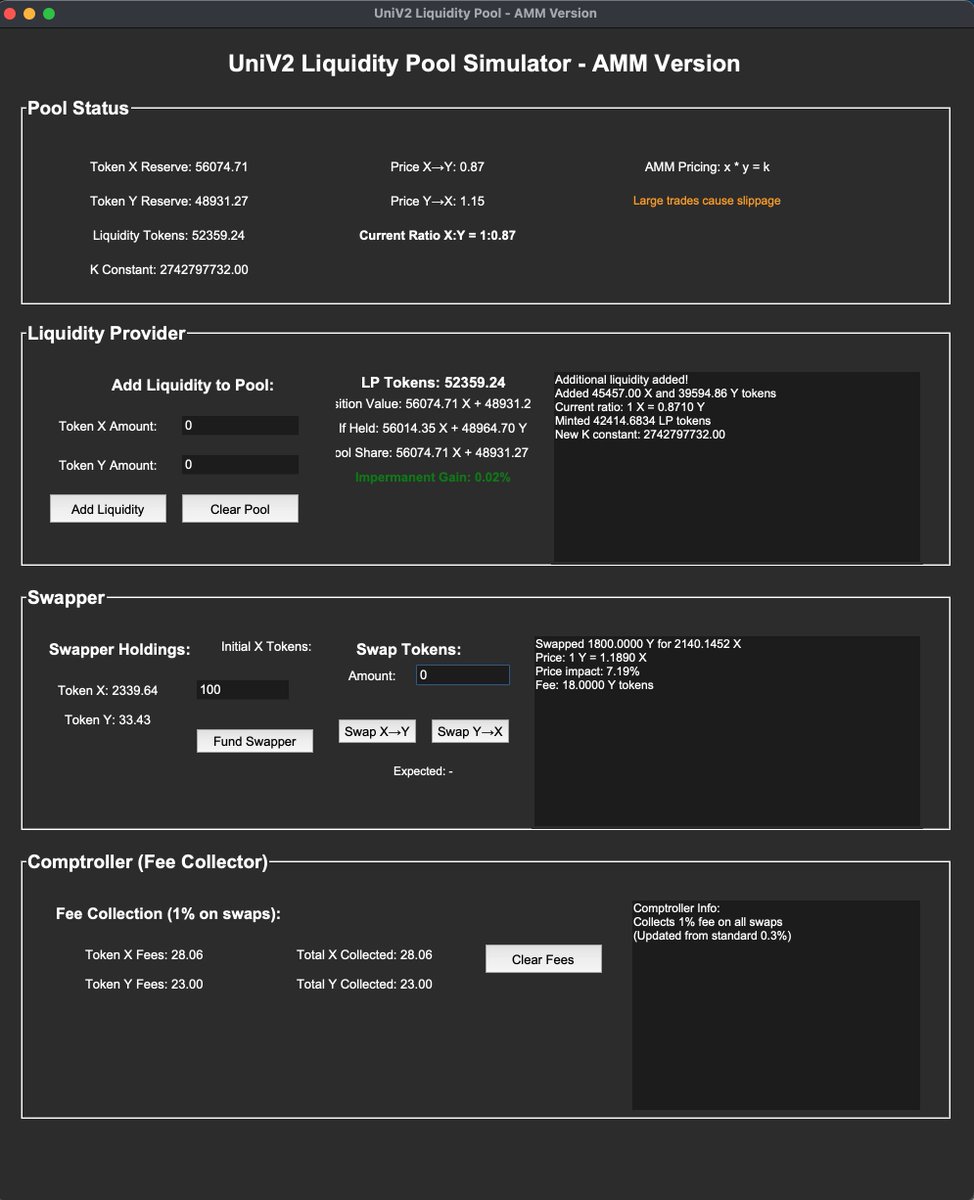The width and height of the screenshot is (974, 1200).
Task: Click inside the Swapper log text box
Action: pyautogui.click(x=727, y=731)
